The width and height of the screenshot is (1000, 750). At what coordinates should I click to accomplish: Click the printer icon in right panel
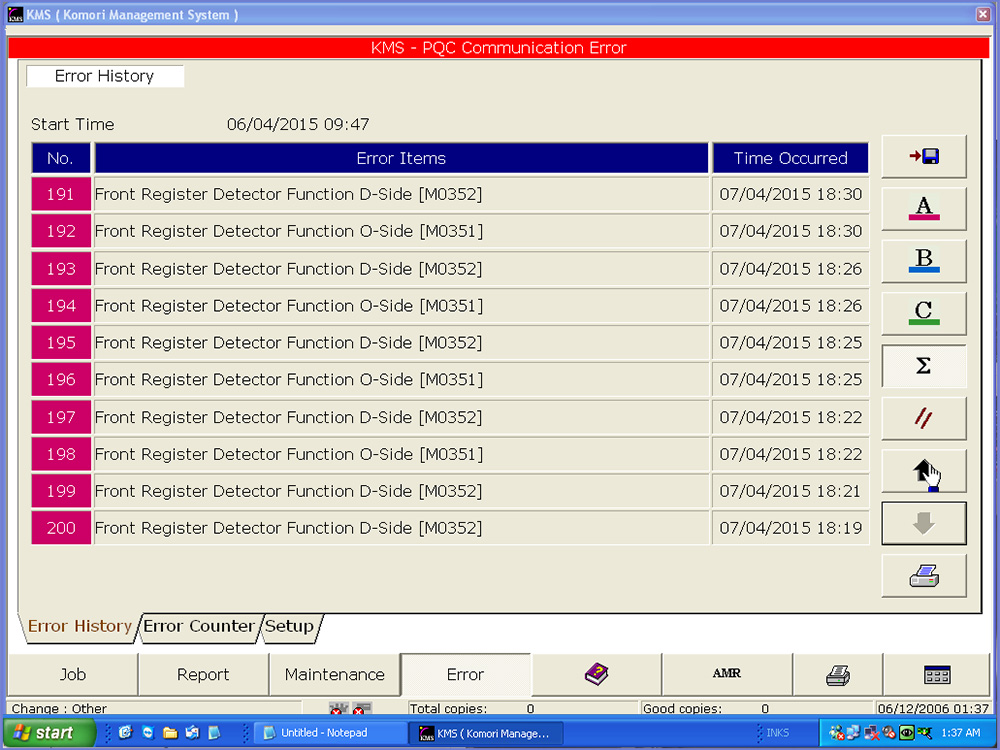click(923, 576)
